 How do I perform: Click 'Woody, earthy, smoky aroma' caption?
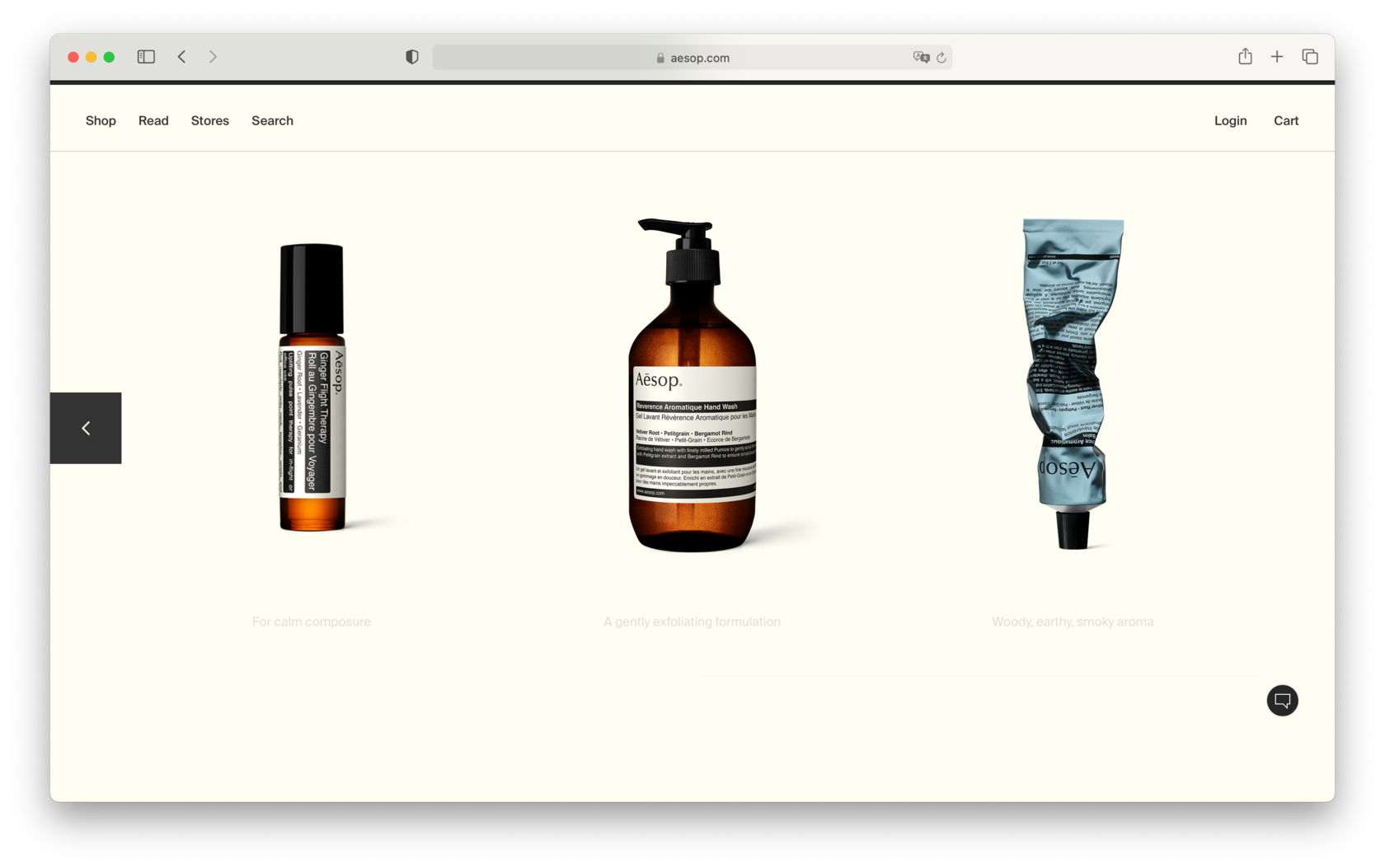(1073, 622)
